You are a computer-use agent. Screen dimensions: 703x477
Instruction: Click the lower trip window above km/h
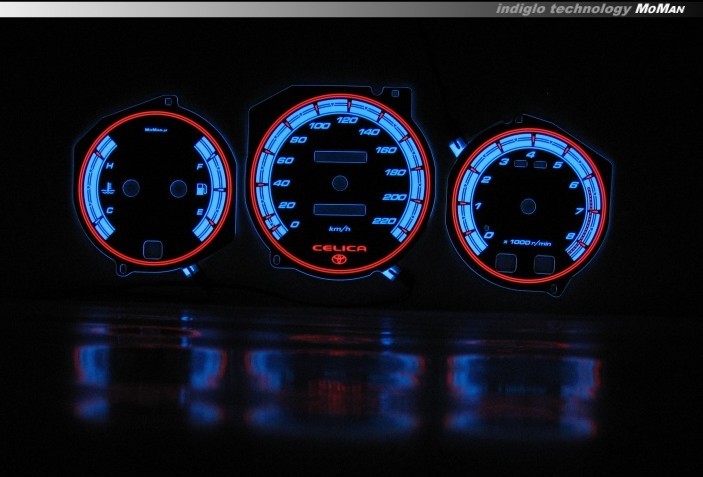(x=340, y=210)
